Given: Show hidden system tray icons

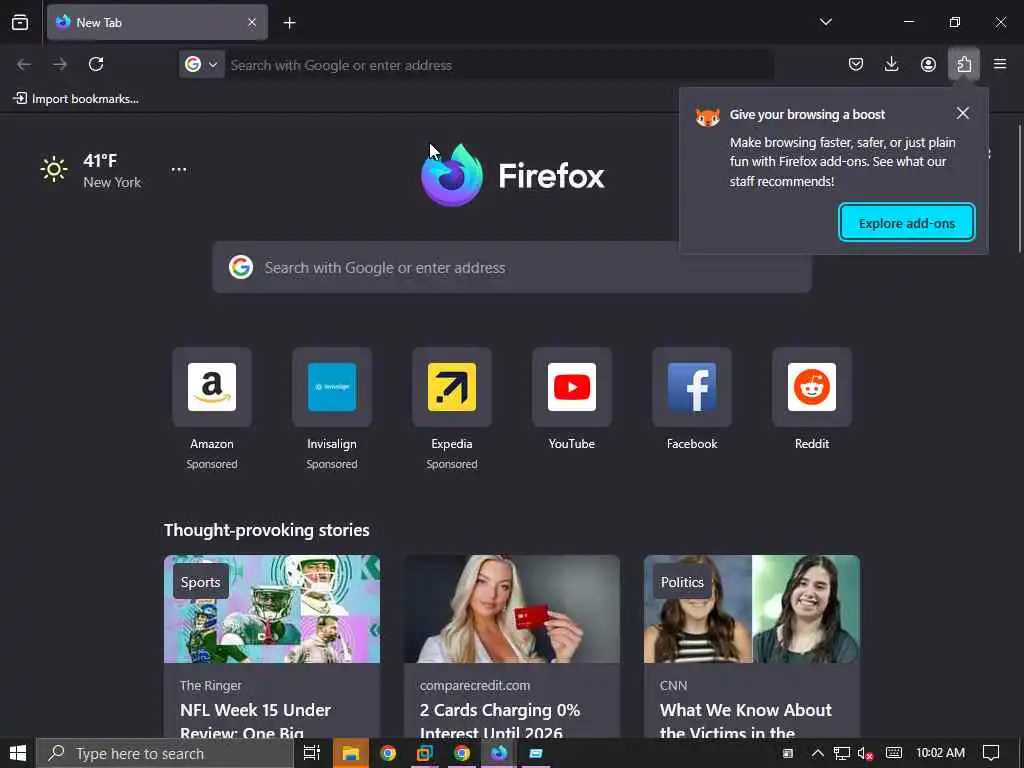Looking at the screenshot, I should point(817,753).
